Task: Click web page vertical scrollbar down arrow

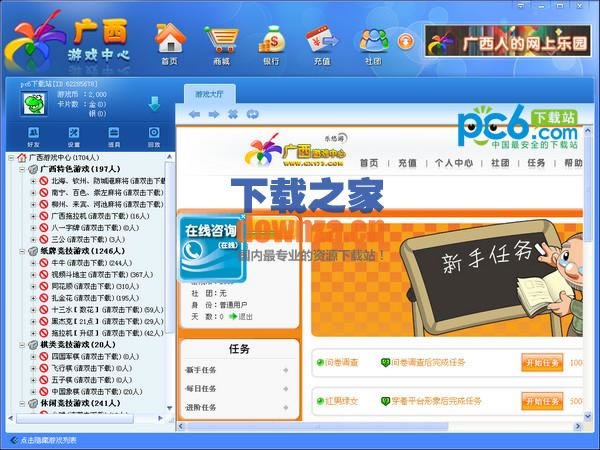Action: [588, 416]
